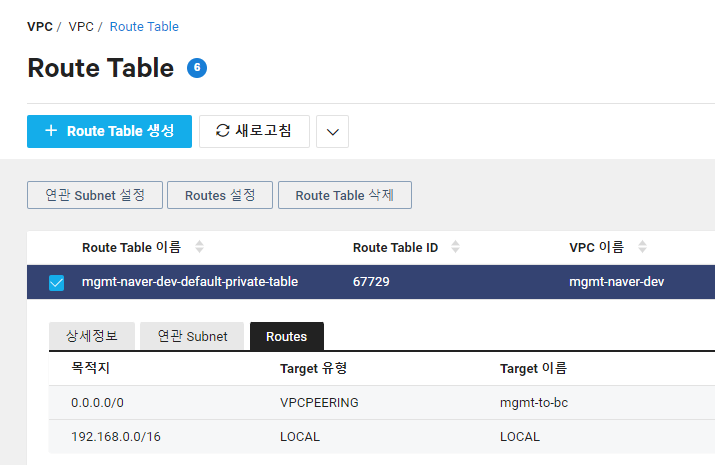Open 연관 Subnet 설정
The image size is (715, 465).
coord(94,195)
